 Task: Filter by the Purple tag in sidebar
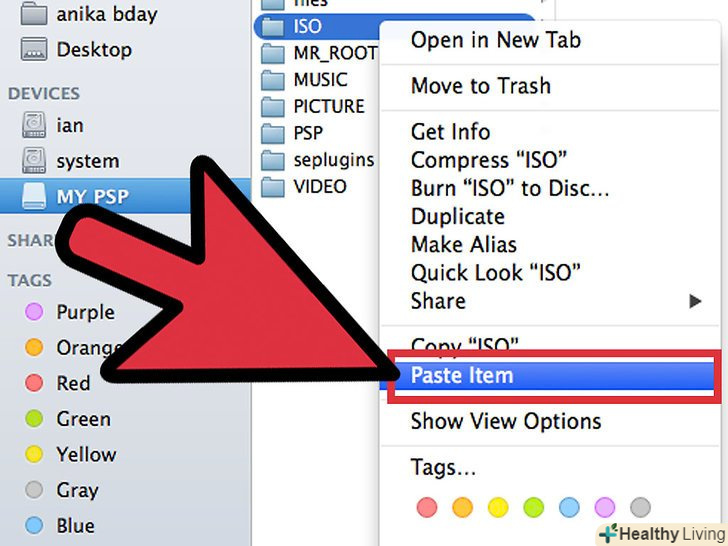[70, 312]
